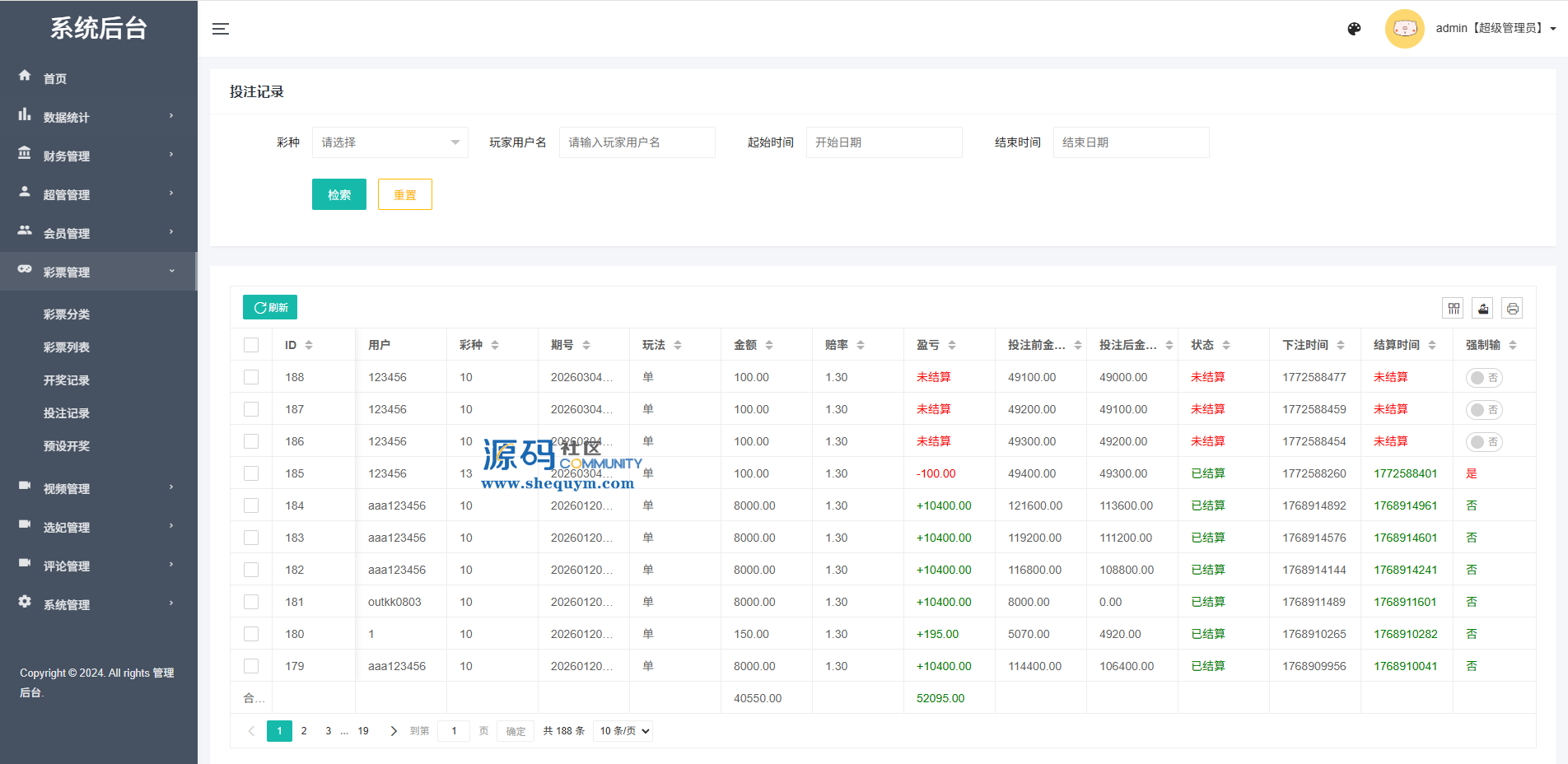Click the export table icon
The width and height of the screenshot is (1568, 764).
pos(1483,308)
